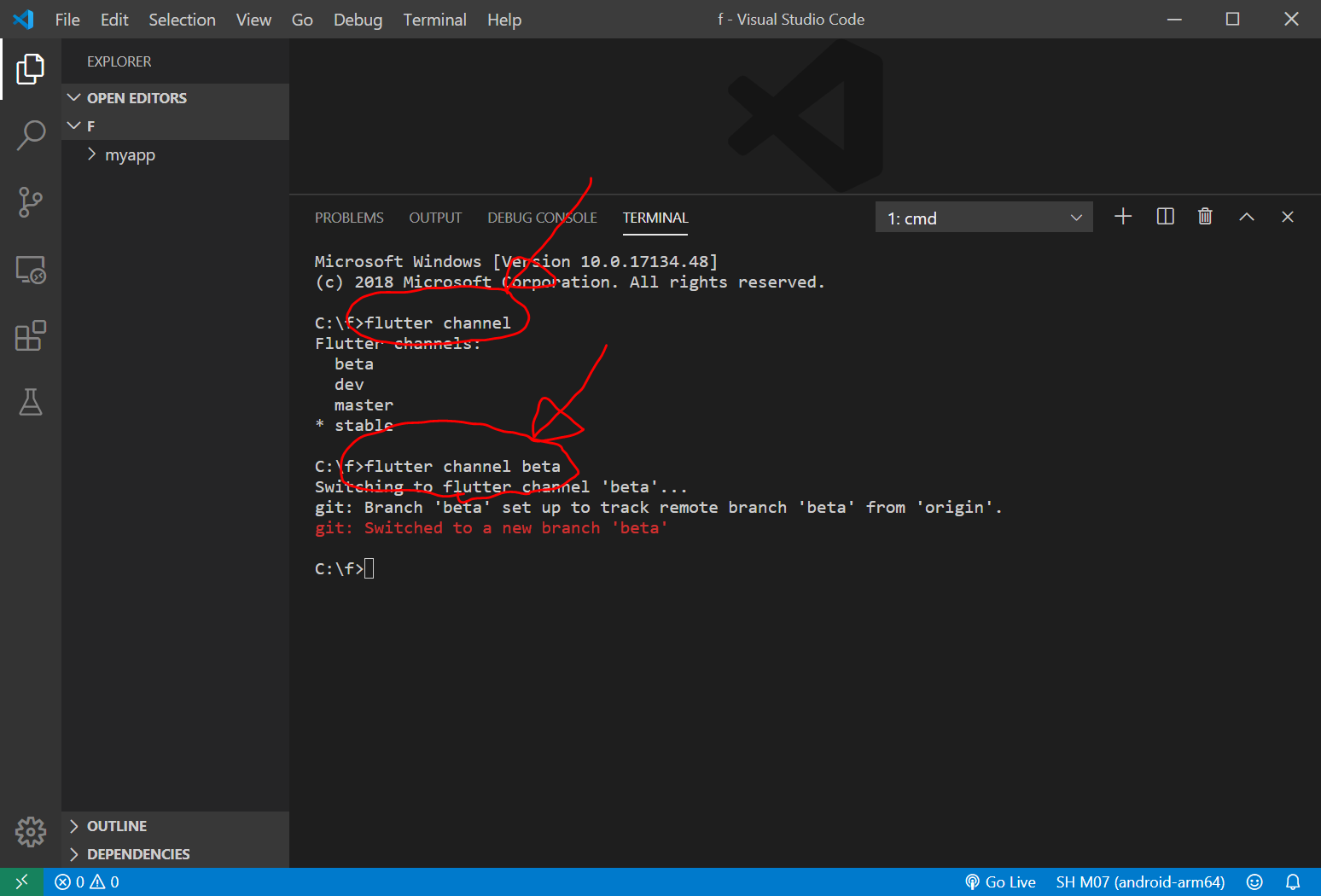Click the '* stable' channel line
This screenshot has width=1321, height=896.
(354, 426)
